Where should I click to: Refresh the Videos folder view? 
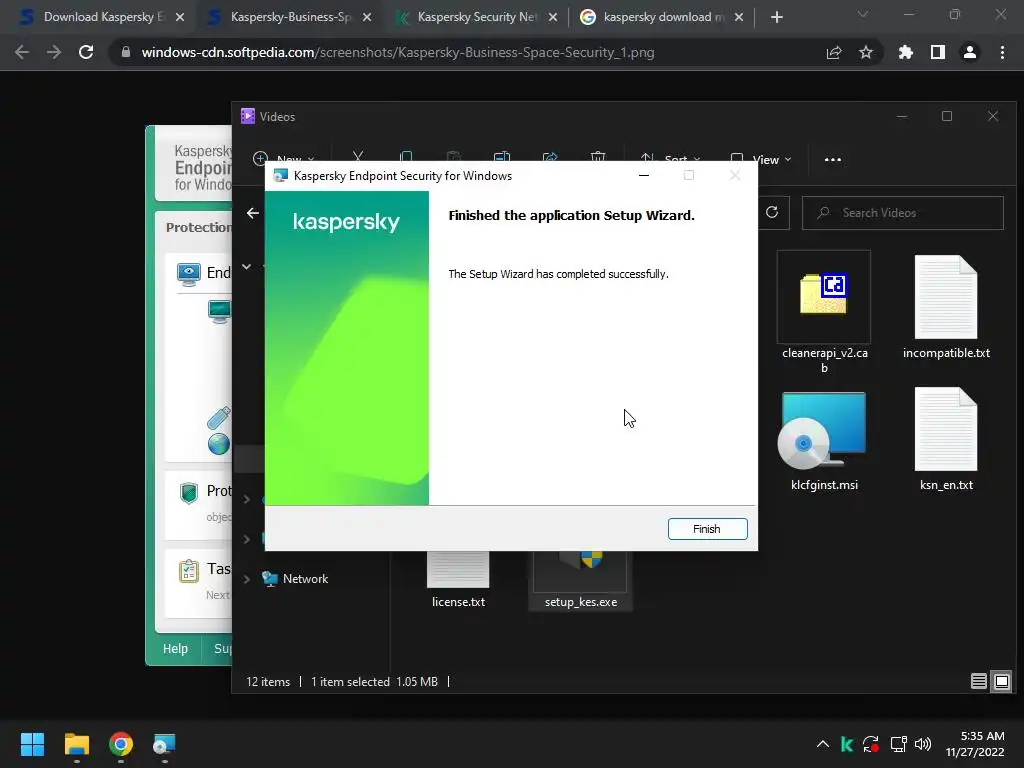(772, 212)
